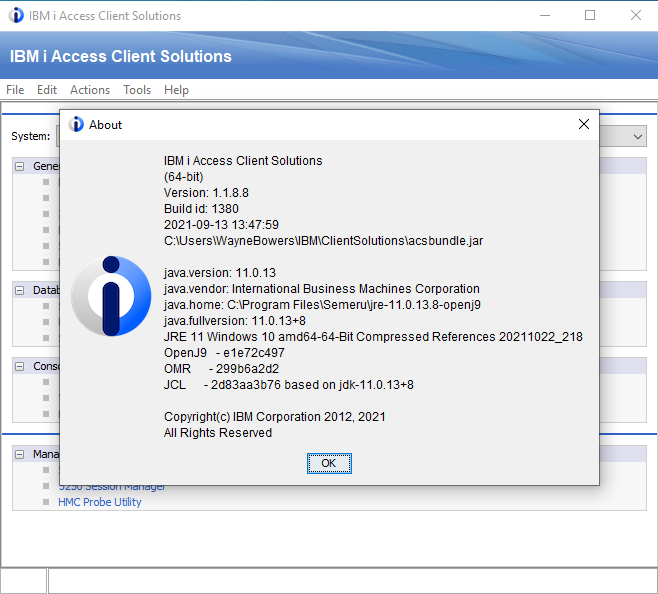
Task: Click the OMR - 299b6a2d2 line
Action: pos(221,369)
